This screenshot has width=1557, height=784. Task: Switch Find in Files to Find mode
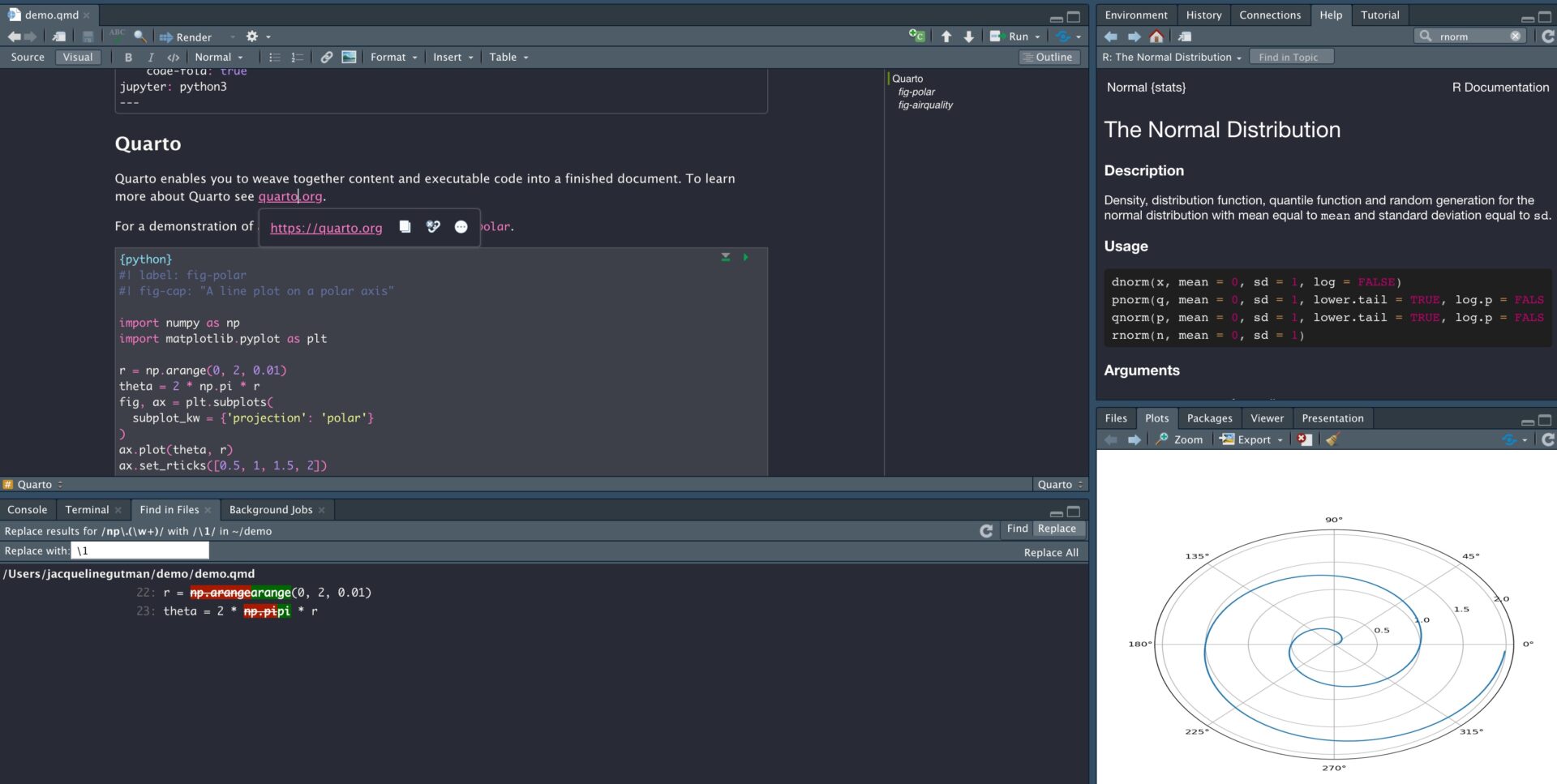pos(1017,529)
